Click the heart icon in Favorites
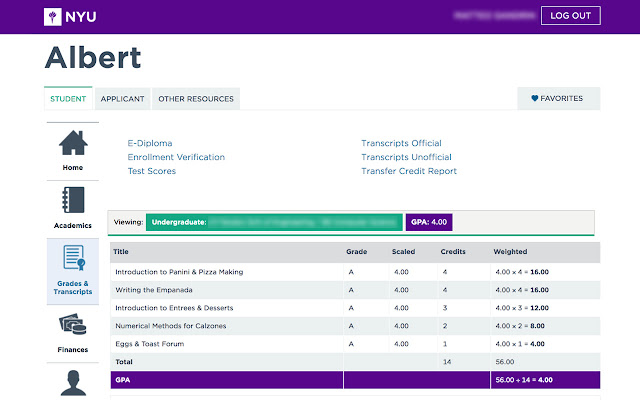The width and height of the screenshot is (640, 400). (535, 98)
